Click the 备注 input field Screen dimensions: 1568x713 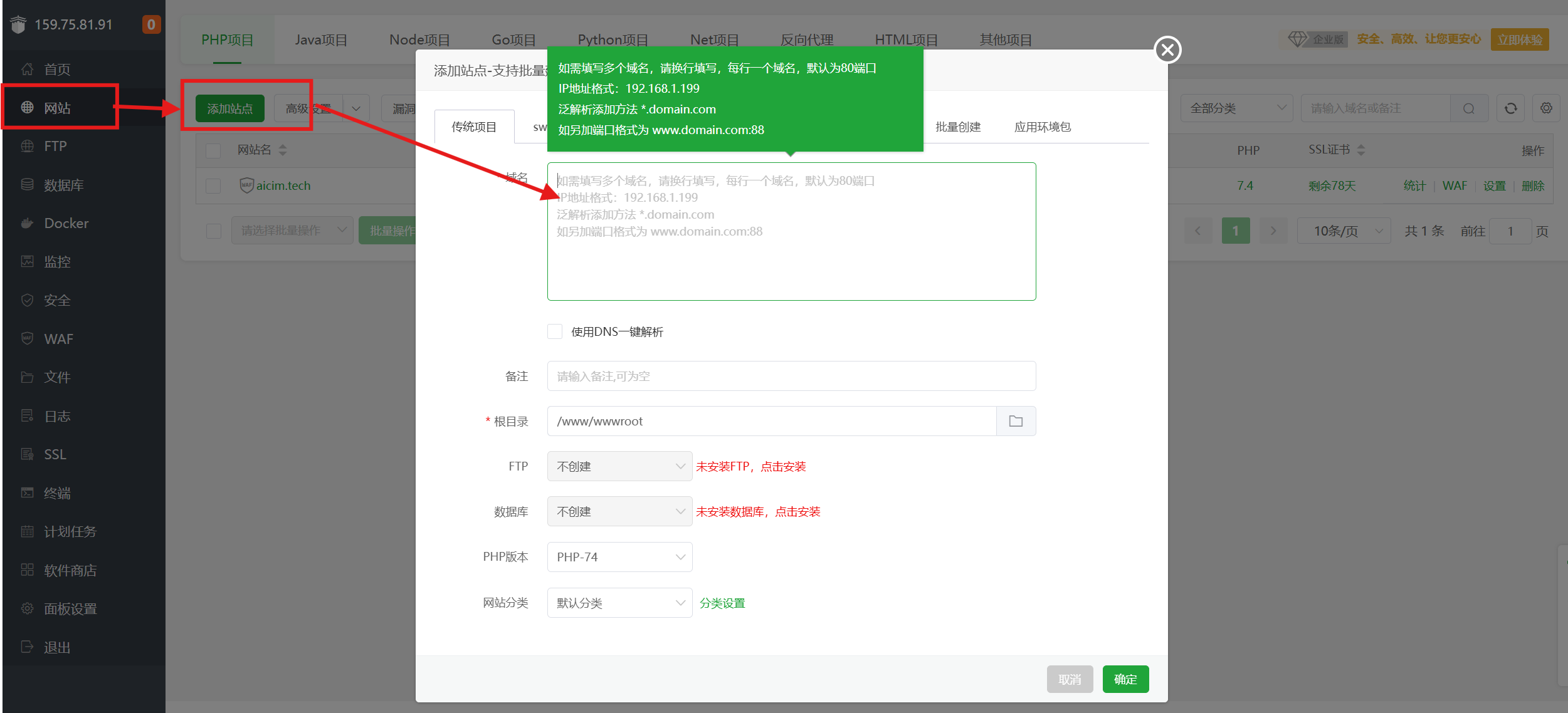tap(791, 376)
